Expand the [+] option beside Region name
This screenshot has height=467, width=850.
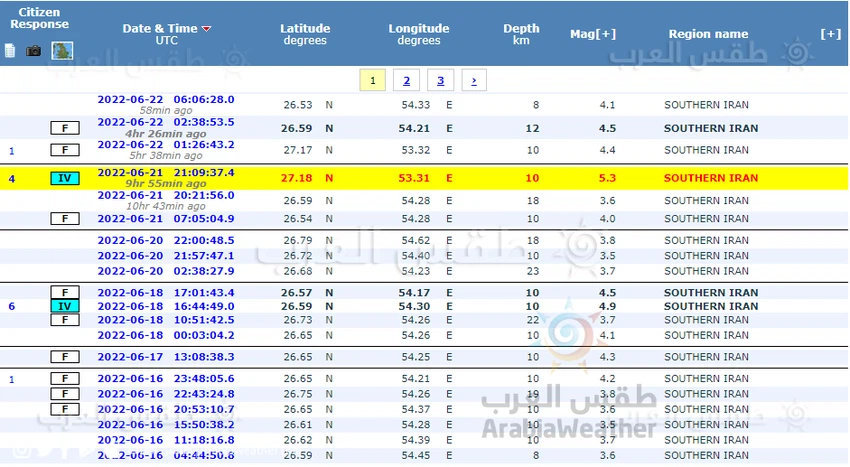tap(830, 34)
